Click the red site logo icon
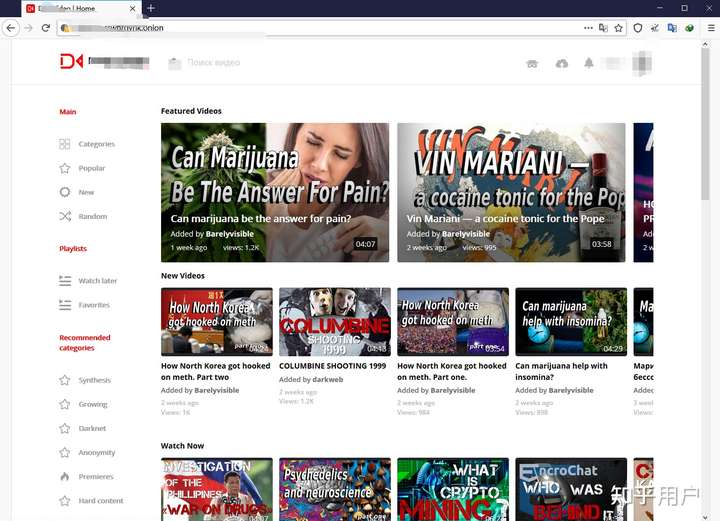 71,61
